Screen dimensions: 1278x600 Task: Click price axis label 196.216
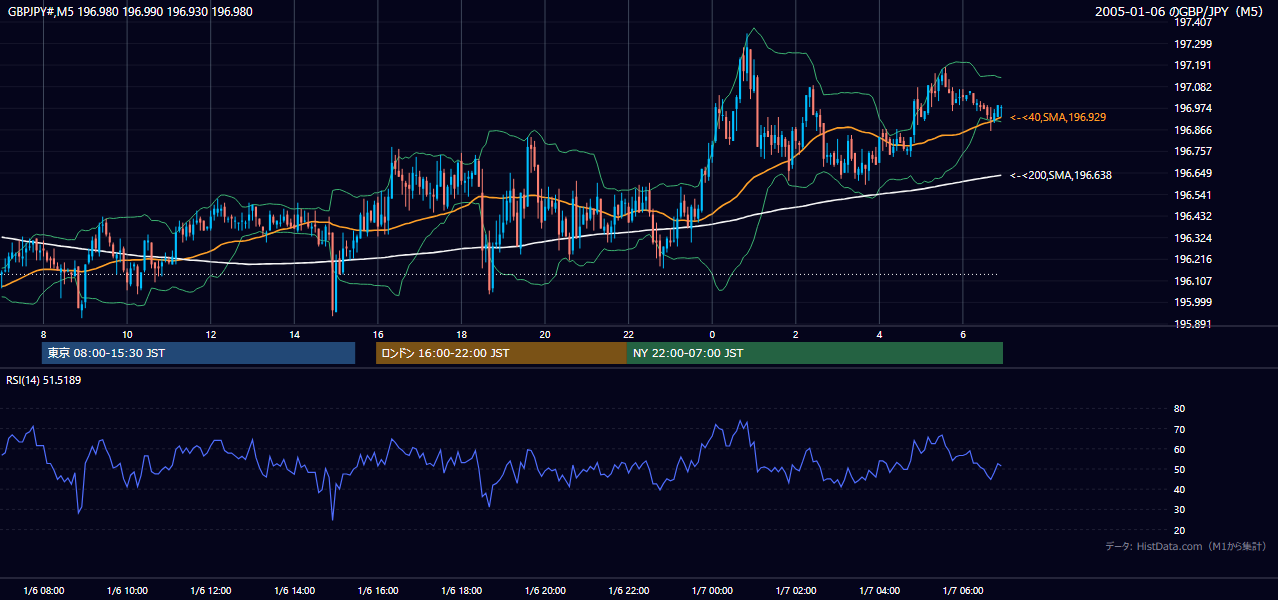(x=1194, y=259)
